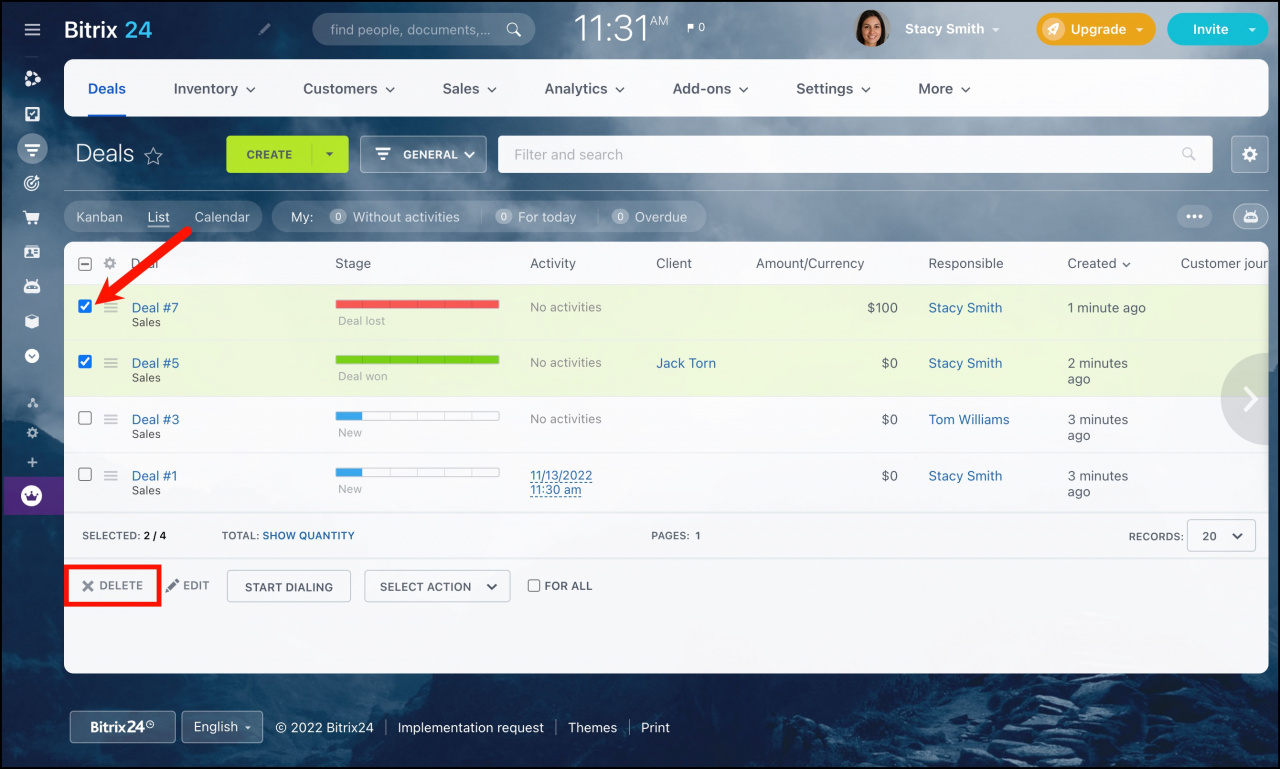Click the row menu icon for Deal #7
This screenshot has width=1280, height=769.
111,307
